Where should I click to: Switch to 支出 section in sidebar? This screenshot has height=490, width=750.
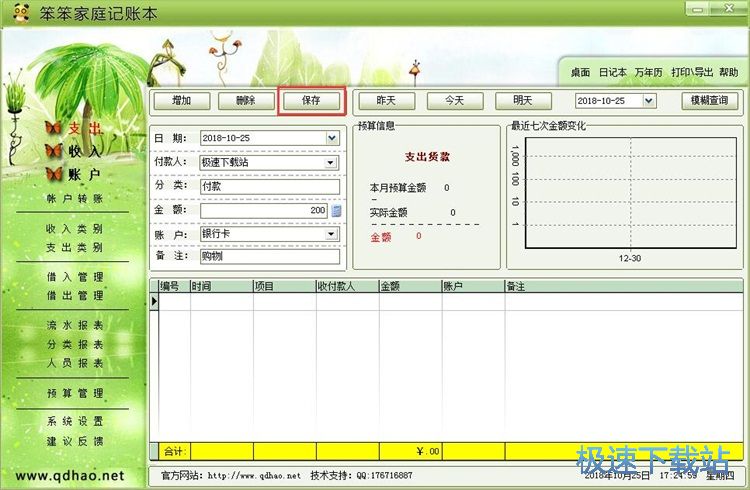[86, 128]
